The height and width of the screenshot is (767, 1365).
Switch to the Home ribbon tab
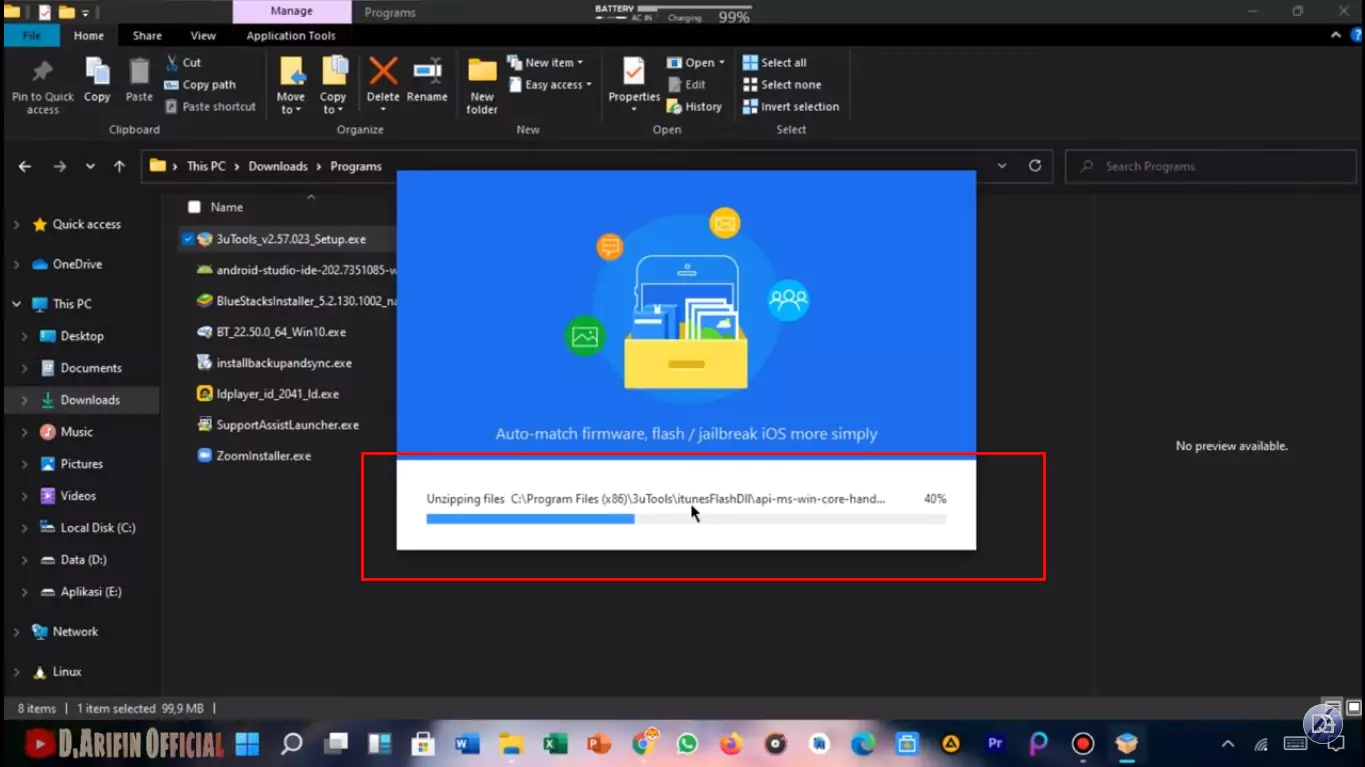(x=88, y=36)
